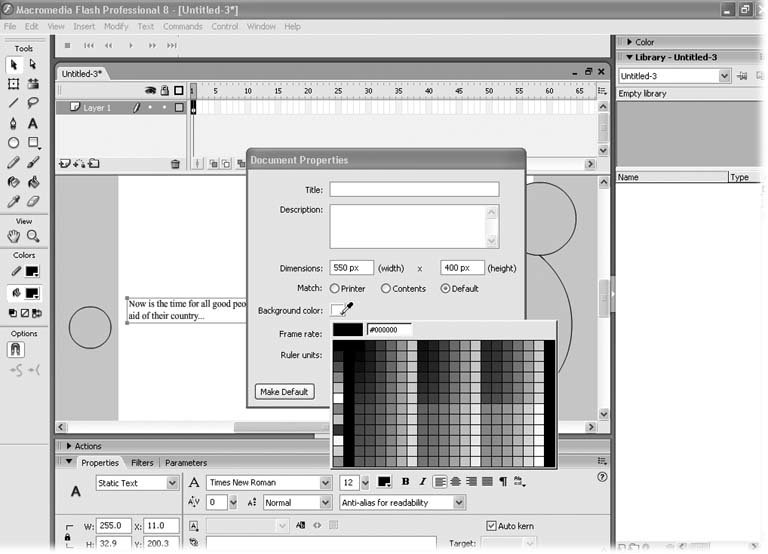
Task: Open the Untitled-3 document tab
Action: click(82, 74)
